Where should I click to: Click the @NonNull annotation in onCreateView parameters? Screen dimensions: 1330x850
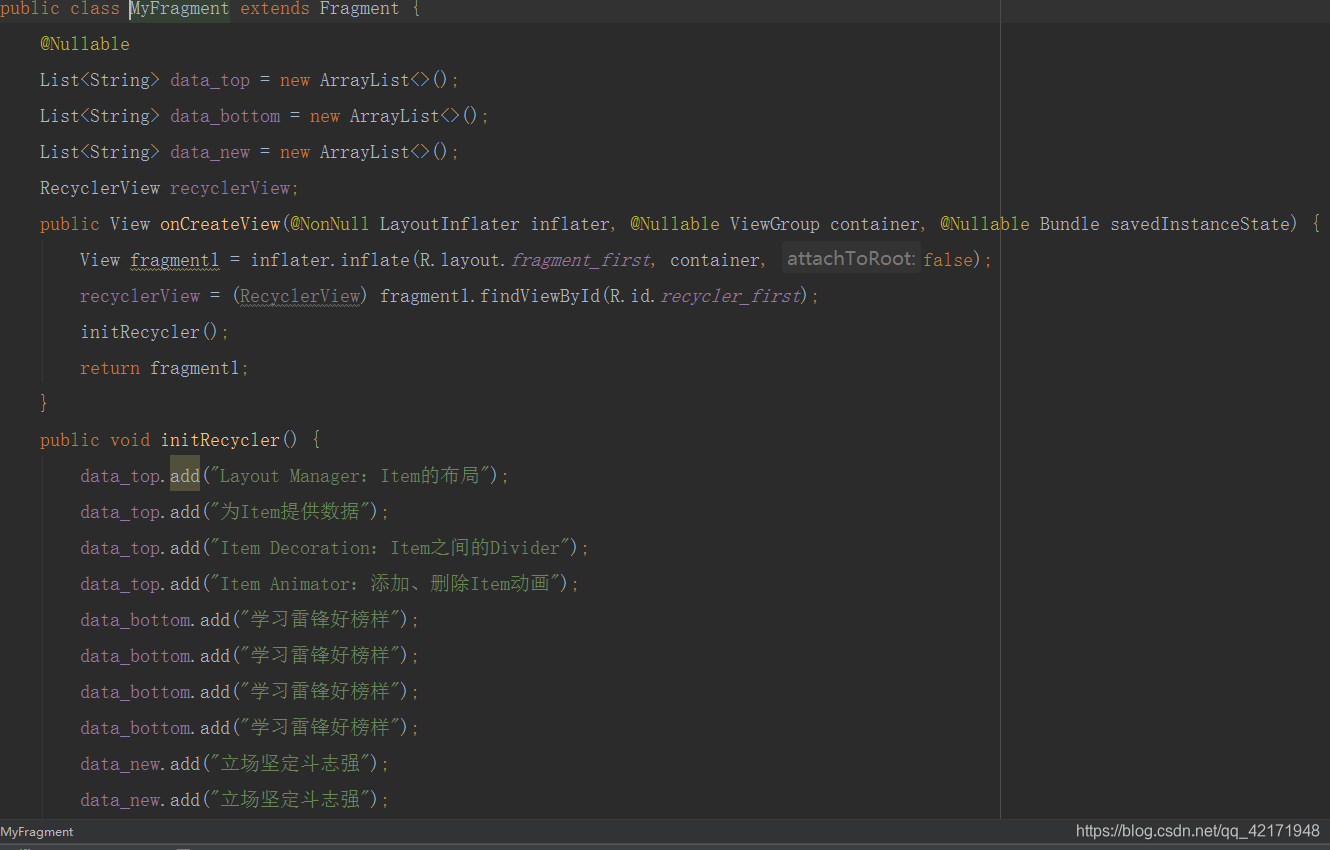click(x=330, y=224)
